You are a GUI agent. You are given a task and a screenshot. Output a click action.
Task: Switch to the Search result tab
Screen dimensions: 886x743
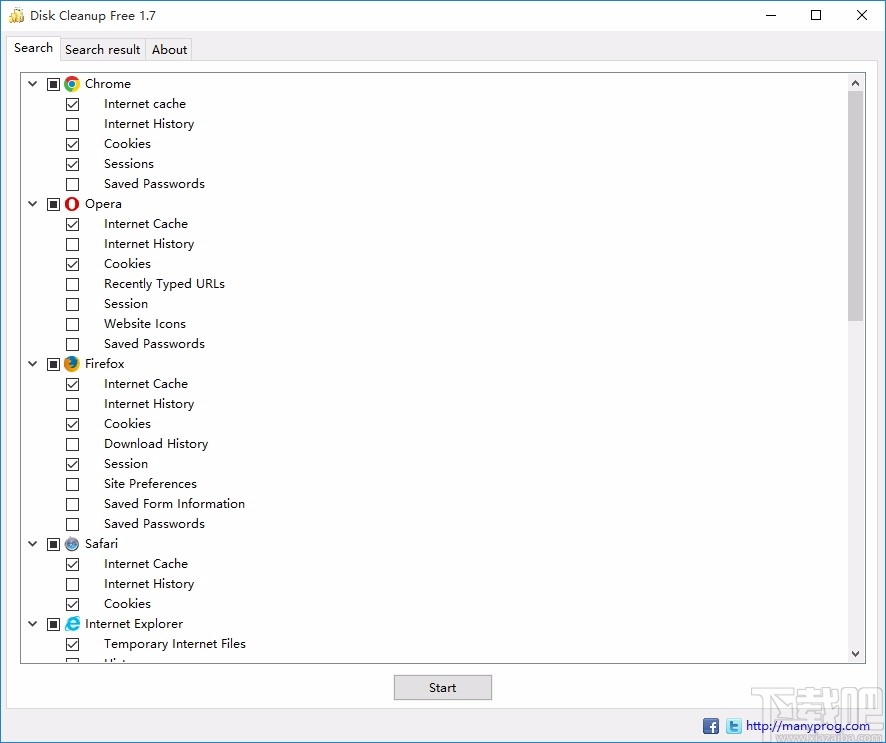tap(102, 49)
